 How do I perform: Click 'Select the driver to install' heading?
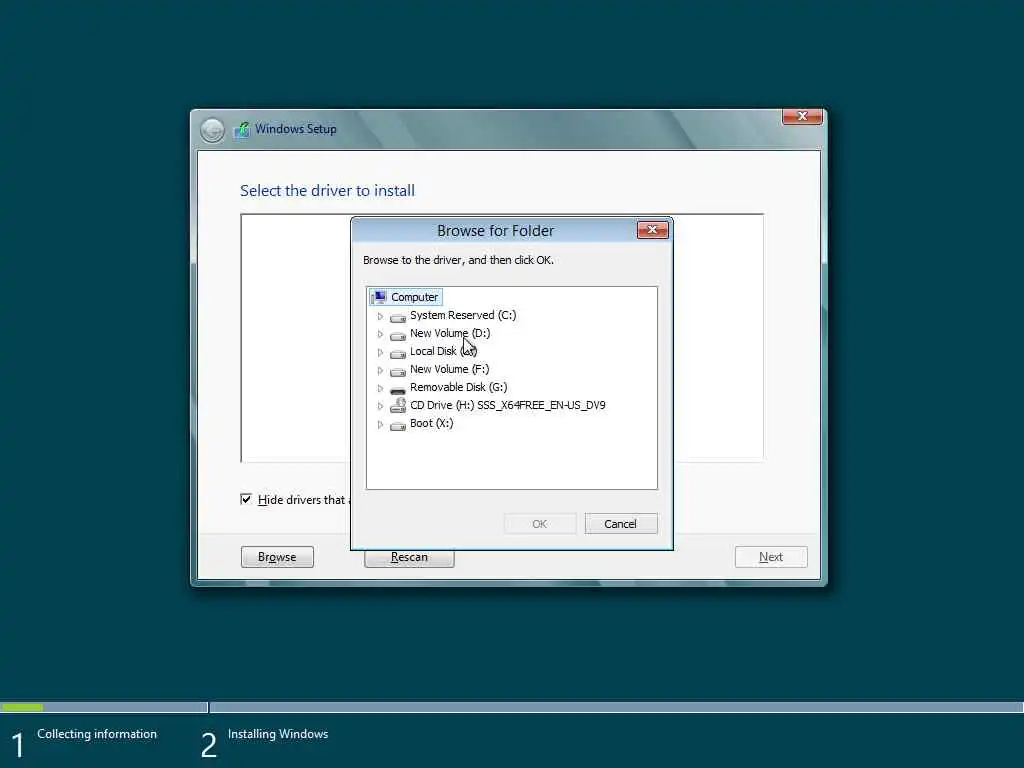tap(327, 191)
